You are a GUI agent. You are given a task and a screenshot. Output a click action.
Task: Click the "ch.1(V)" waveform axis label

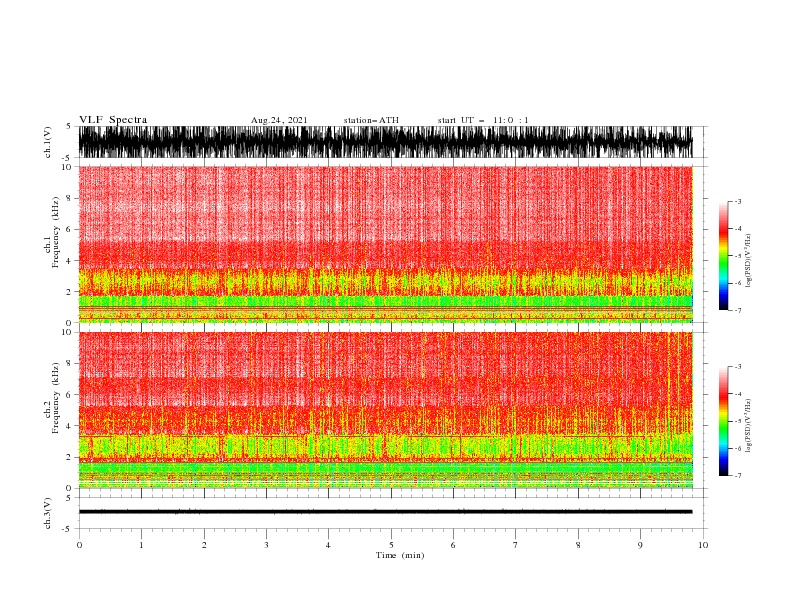48,142
